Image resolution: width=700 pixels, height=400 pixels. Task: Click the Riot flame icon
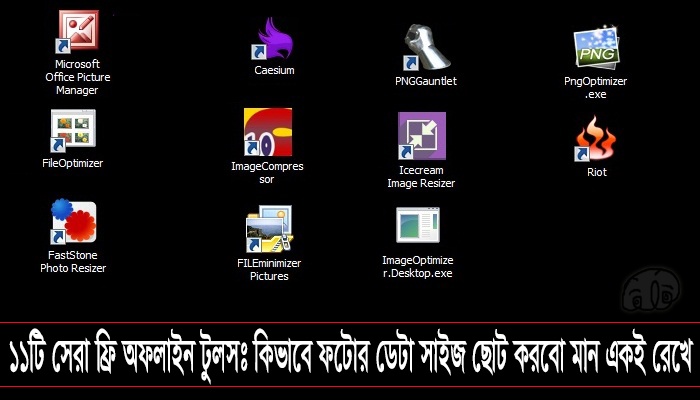click(x=596, y=139)
